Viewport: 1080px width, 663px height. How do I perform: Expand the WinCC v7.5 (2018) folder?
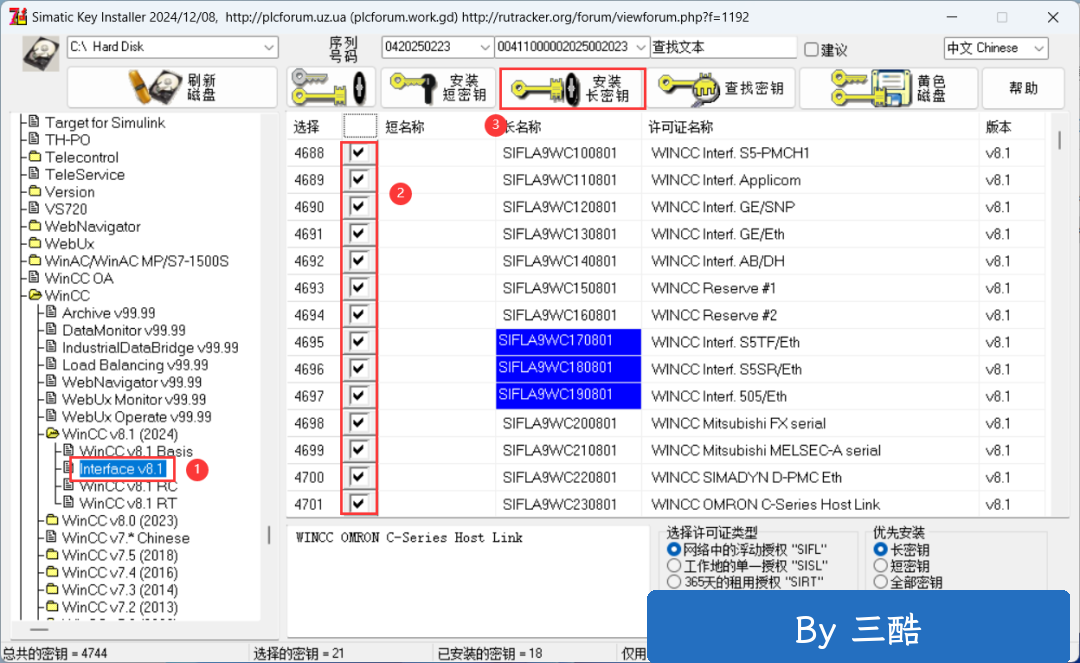pyautogui.click(x=52, y=555)
